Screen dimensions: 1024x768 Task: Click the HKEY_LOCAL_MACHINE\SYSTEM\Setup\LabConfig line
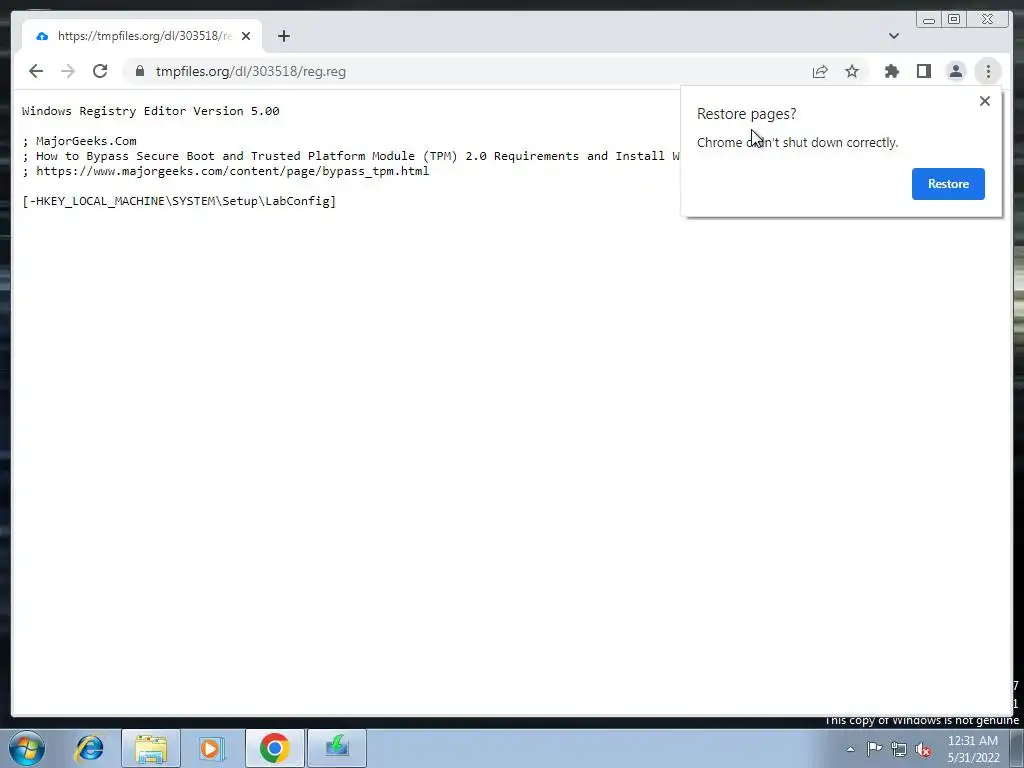[x=179, y=201]
